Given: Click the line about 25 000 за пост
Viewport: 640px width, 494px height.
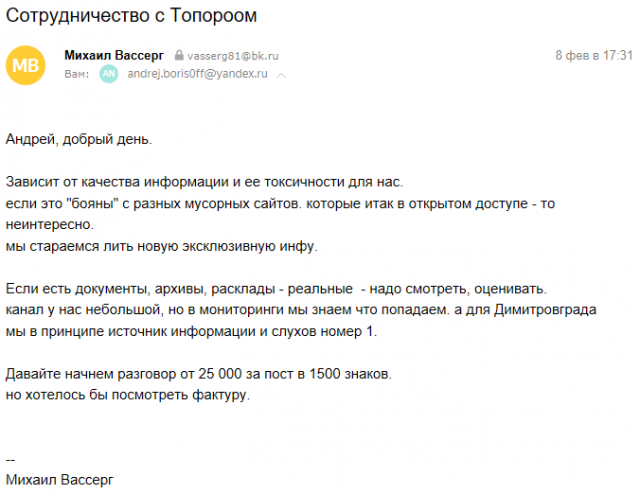Looking at the screenshot, I should click(x=200, y=374).
